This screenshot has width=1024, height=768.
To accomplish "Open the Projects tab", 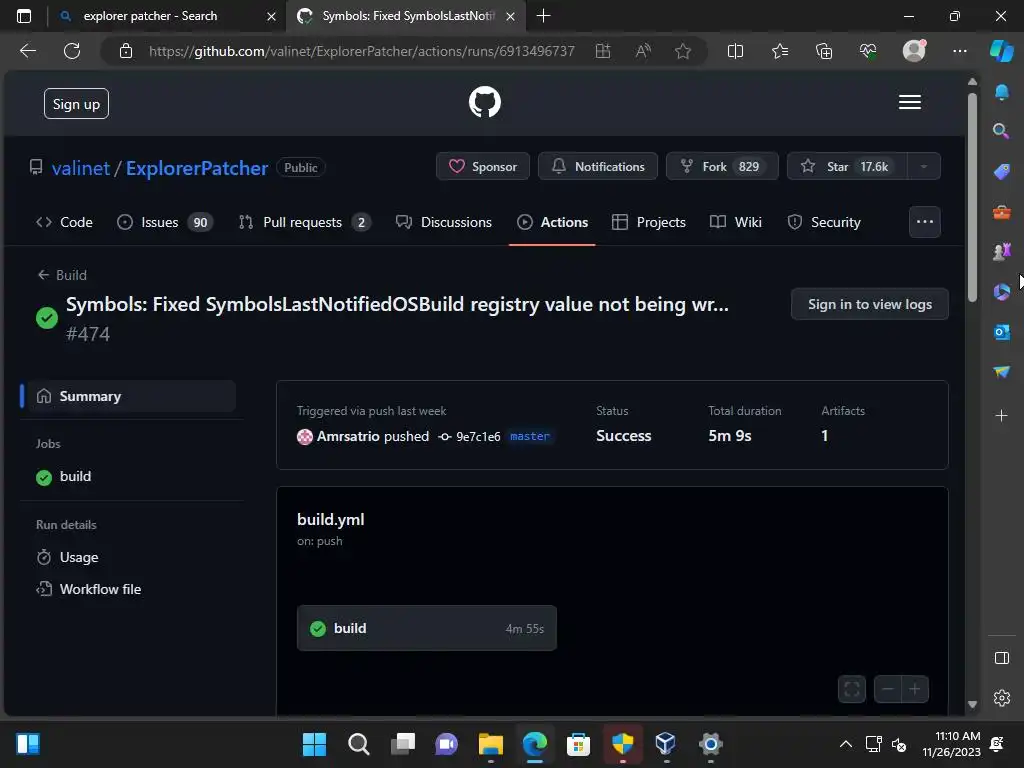I will 648,222.
